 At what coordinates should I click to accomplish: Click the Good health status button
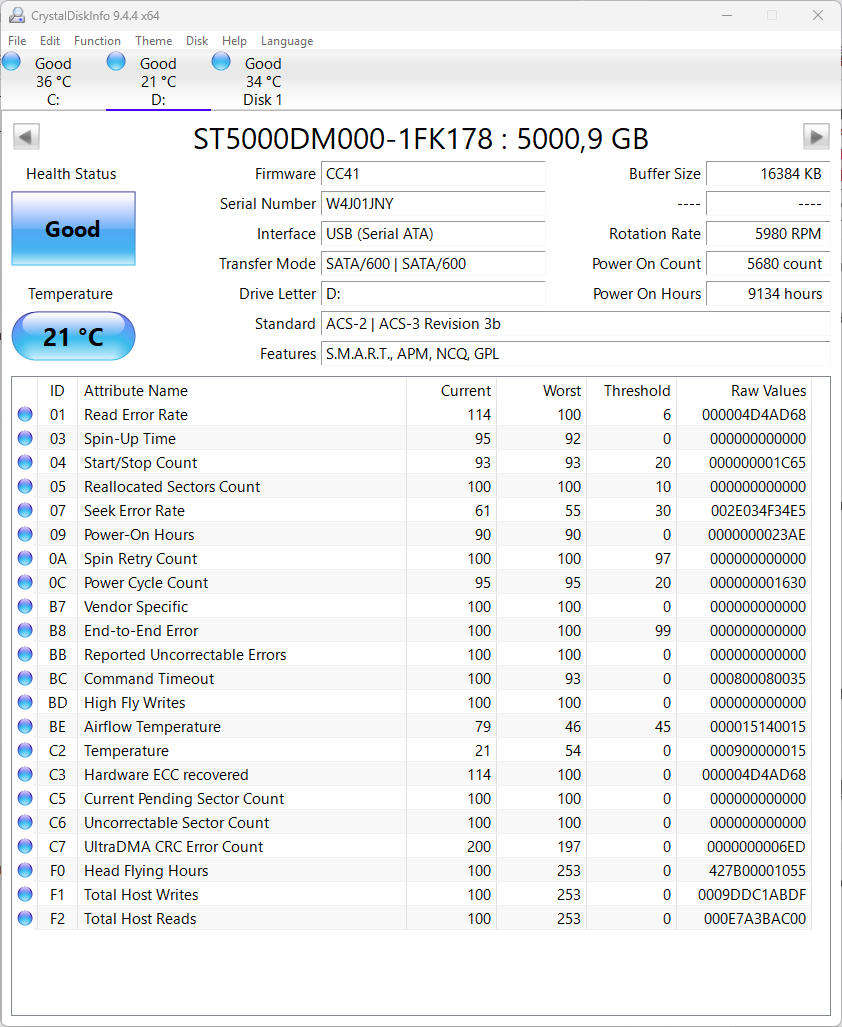point(71,228)
